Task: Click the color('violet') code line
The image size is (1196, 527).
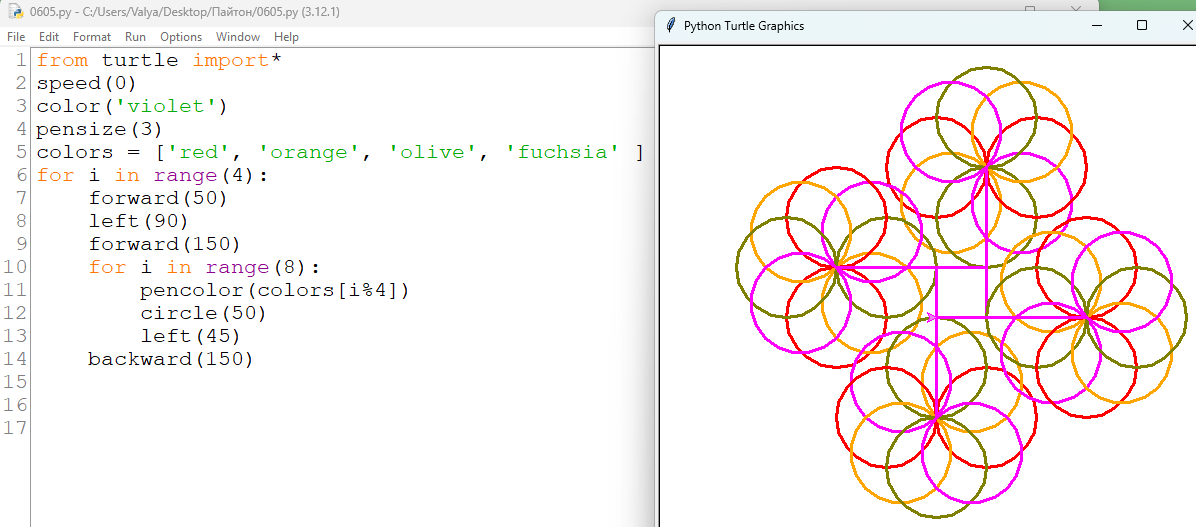Action: pos(132,106)
